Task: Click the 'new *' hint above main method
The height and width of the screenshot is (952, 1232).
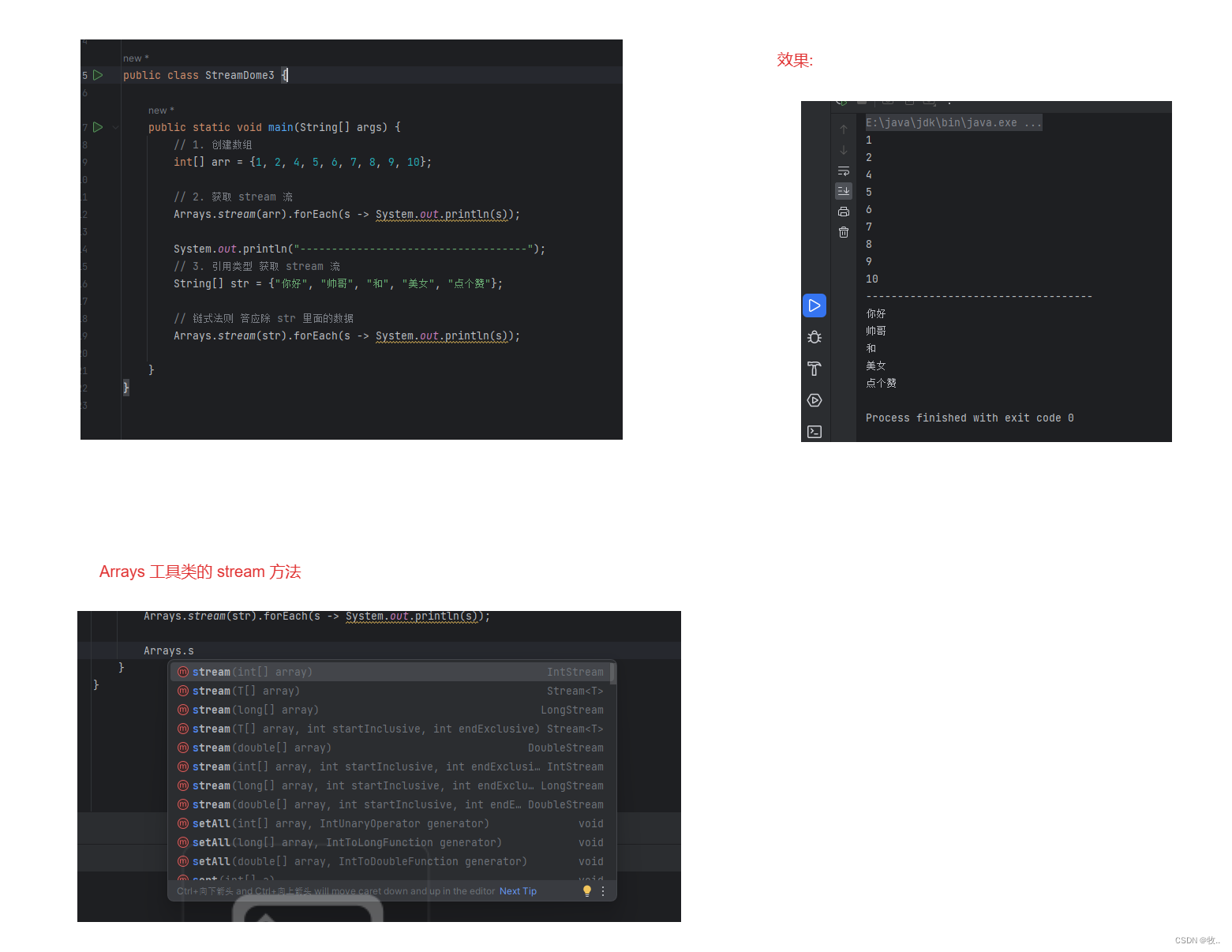Action: click(x=161, y=111)
